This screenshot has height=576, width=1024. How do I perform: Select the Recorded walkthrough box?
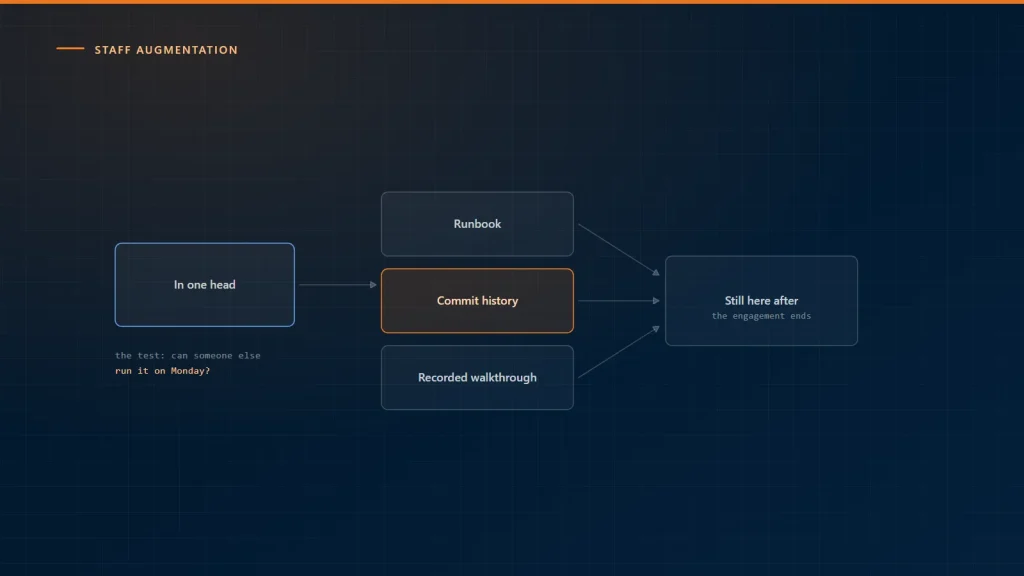click(477, 377)
